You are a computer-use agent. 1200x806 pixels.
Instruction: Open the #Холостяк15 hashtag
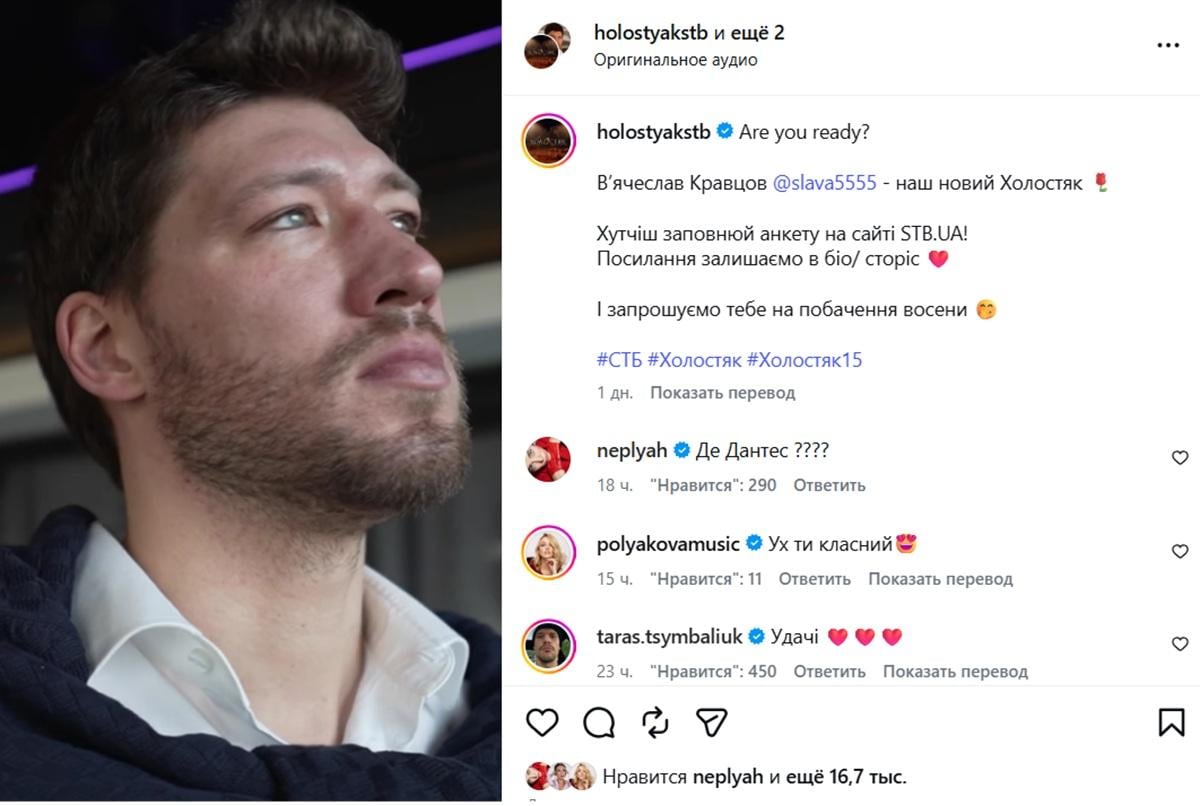[804, 360]
